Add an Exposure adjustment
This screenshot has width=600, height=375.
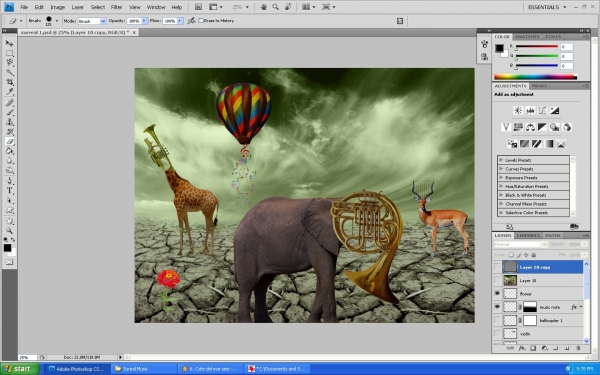tap(554, 111)
